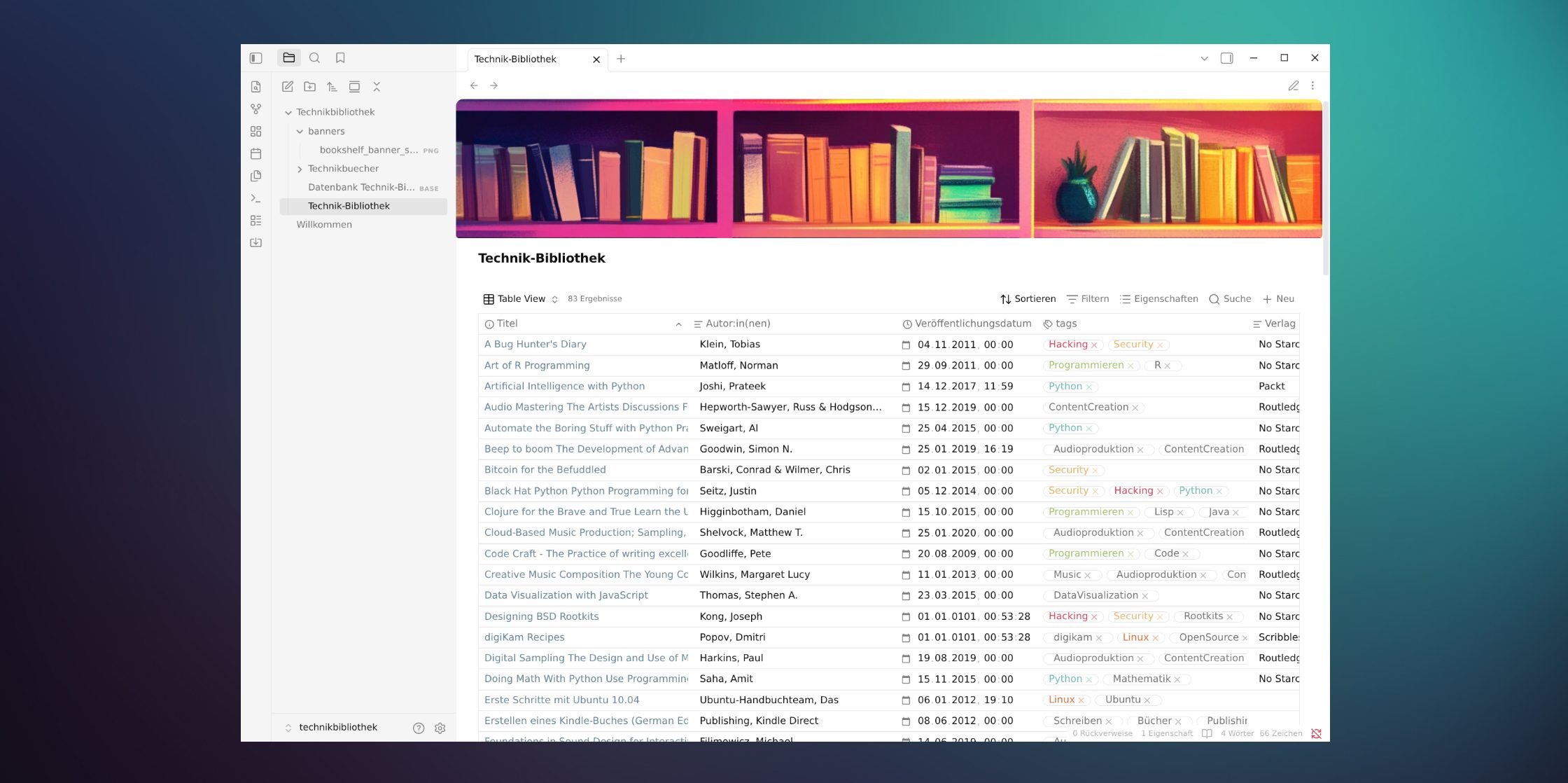Open the graph view from the ribbon
The width and height of the screenshot is (1568, 783).
pos(256,109)
